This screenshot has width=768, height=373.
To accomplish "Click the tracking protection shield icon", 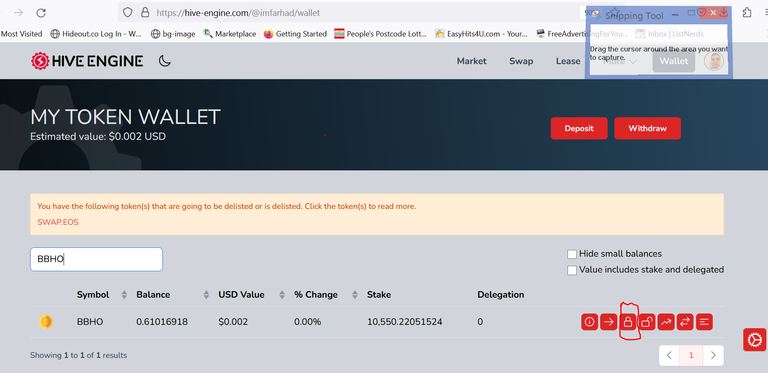I will tap(127, 13).
